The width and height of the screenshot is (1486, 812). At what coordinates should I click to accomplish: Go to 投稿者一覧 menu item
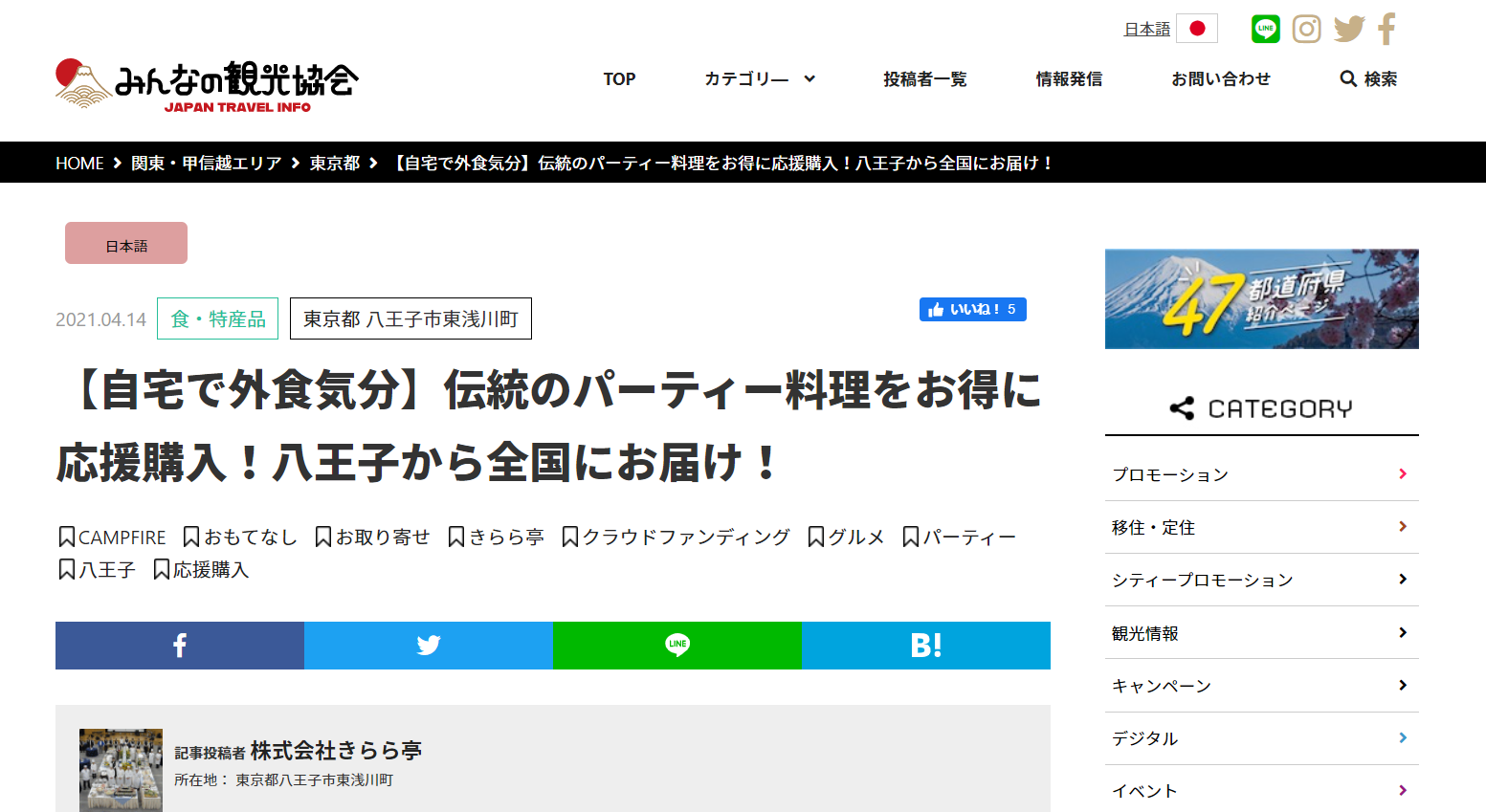(x=924, y=79)
